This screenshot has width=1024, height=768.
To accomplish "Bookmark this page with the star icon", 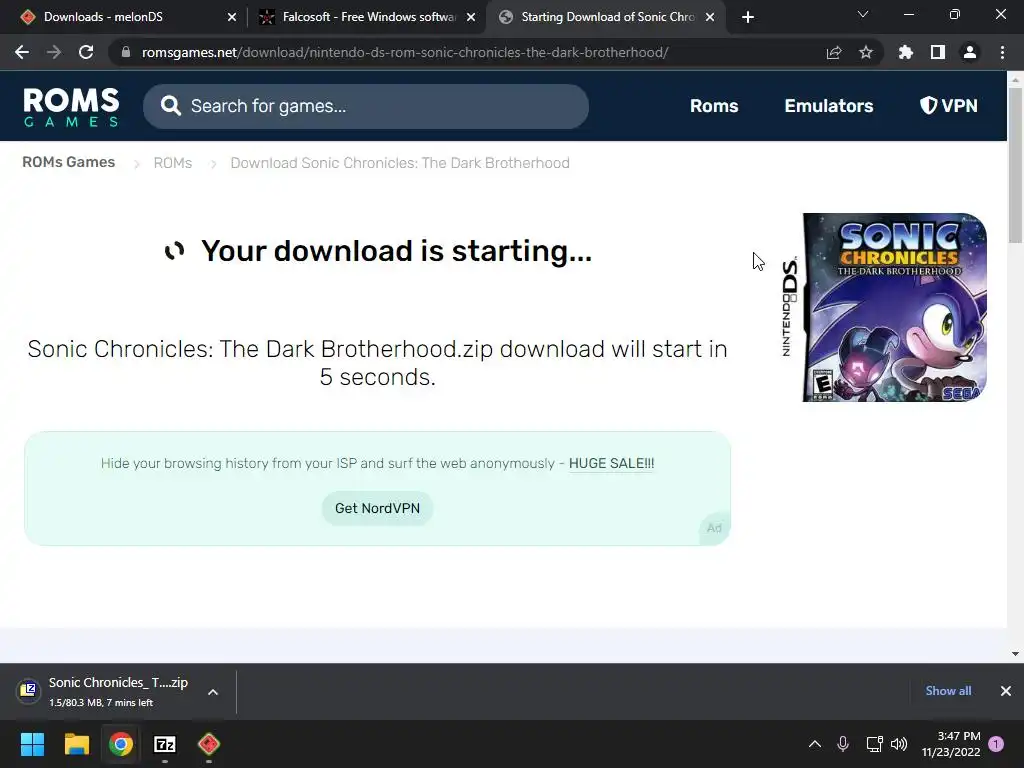I will (x=865, y=52).
